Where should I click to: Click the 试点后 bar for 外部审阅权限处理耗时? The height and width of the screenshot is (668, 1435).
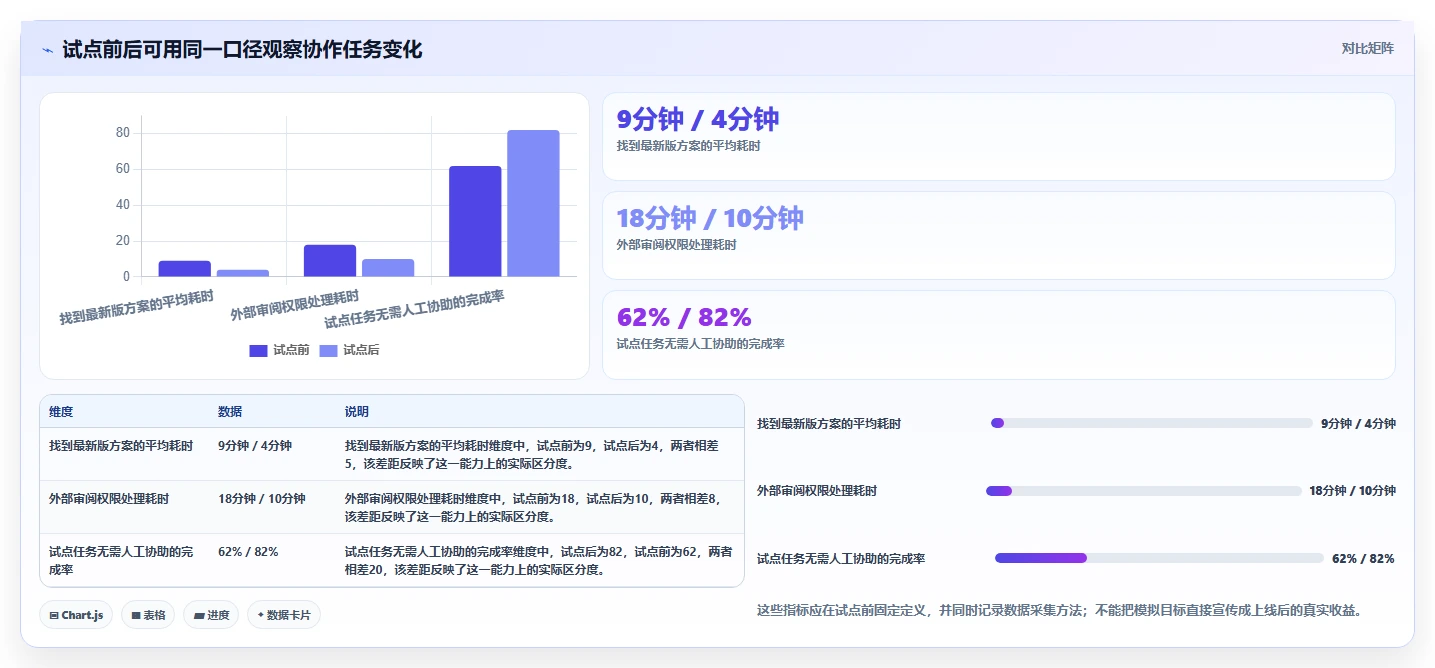[x=388, y=268]
